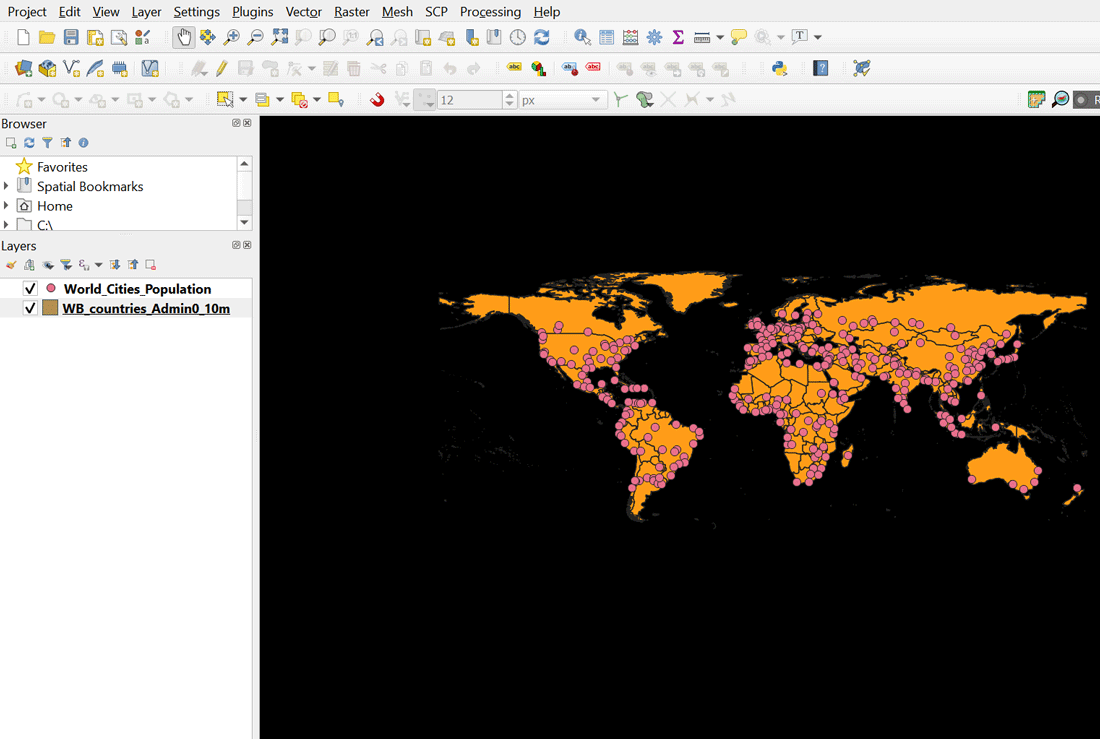Click the Browser panel scroll down arrow

(244, 222)
